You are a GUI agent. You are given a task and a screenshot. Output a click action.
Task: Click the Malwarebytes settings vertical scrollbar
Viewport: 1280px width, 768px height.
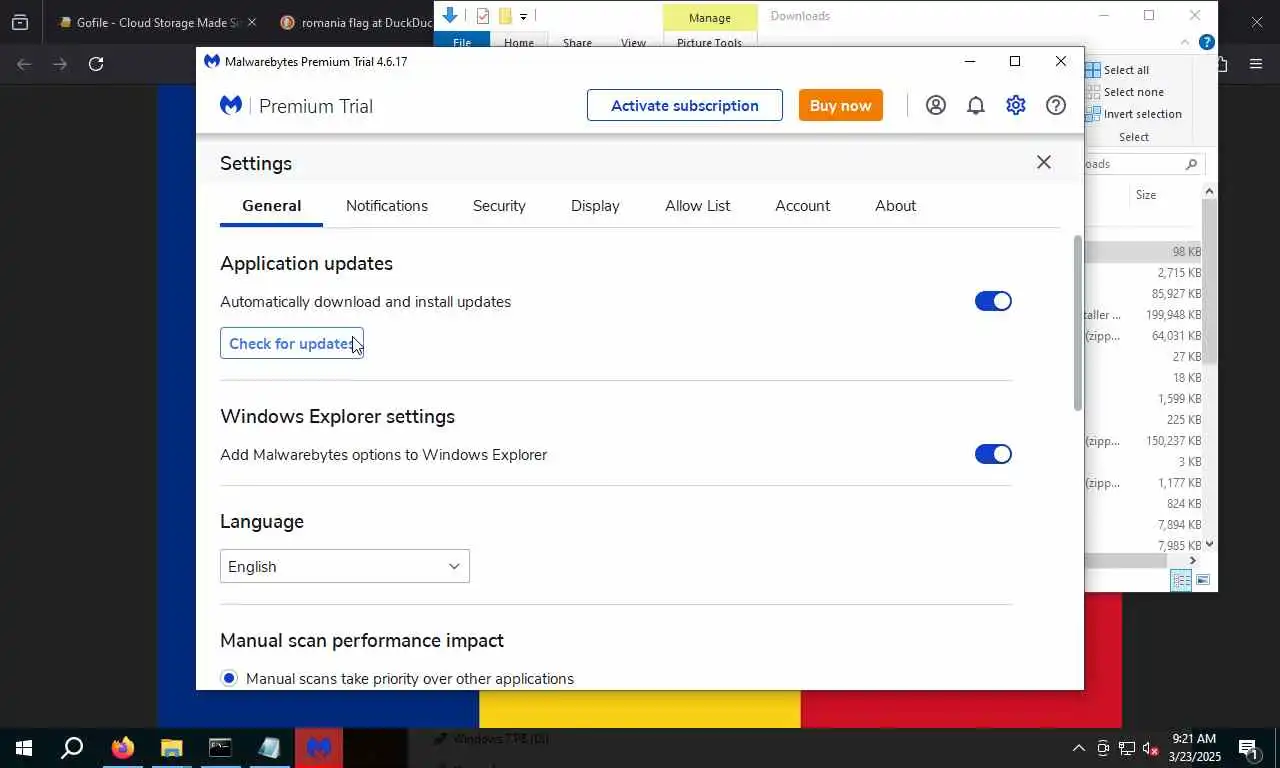point(1077,322)
